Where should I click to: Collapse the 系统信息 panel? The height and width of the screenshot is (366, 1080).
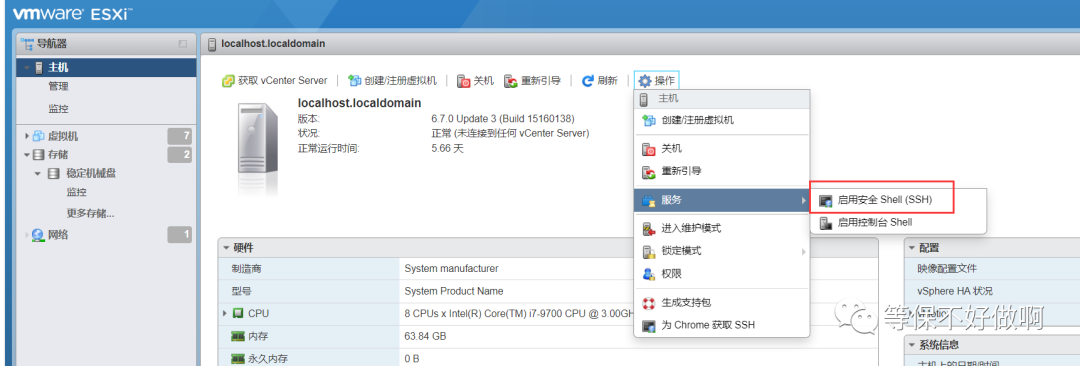point(912,345)
